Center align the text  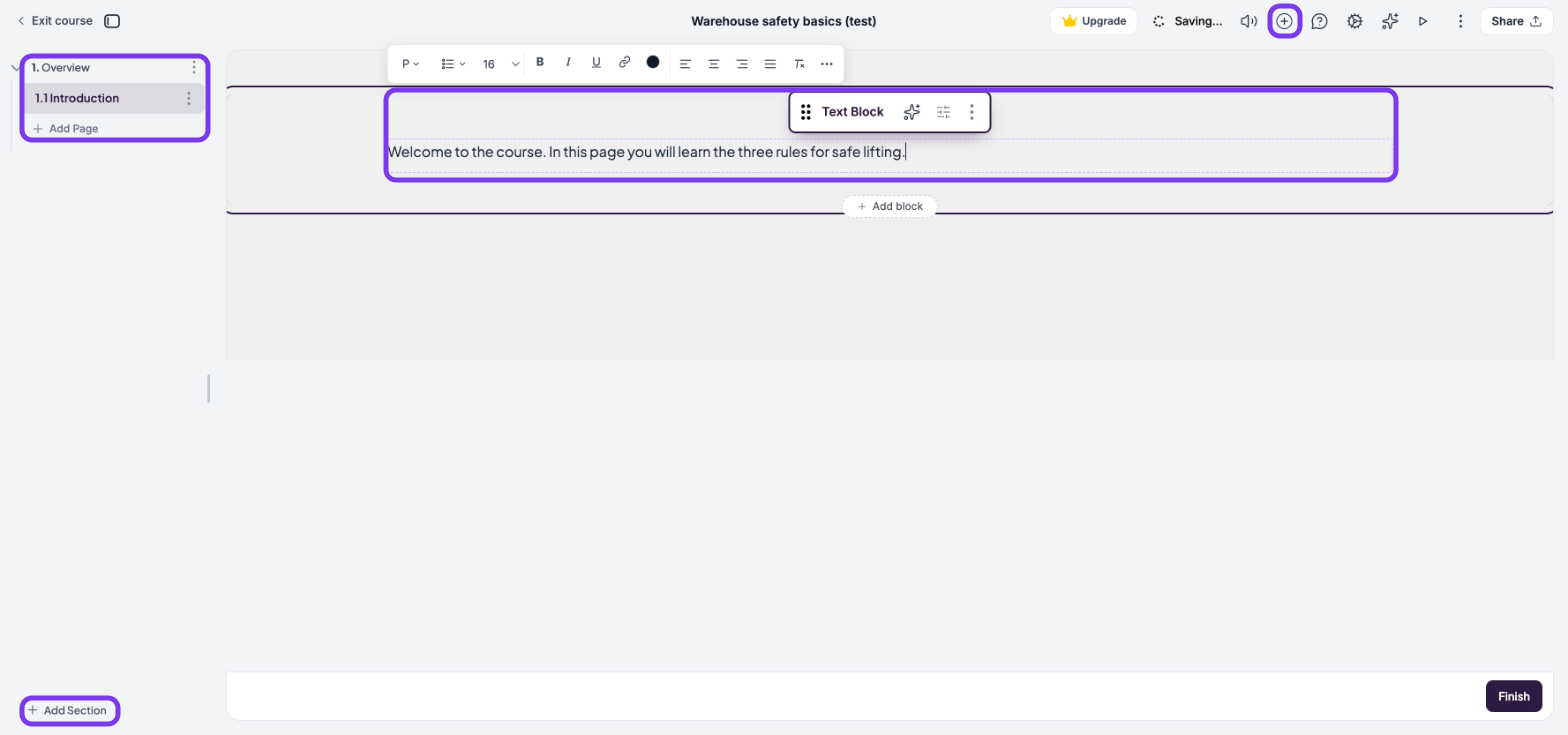click(x=714, y=63)
